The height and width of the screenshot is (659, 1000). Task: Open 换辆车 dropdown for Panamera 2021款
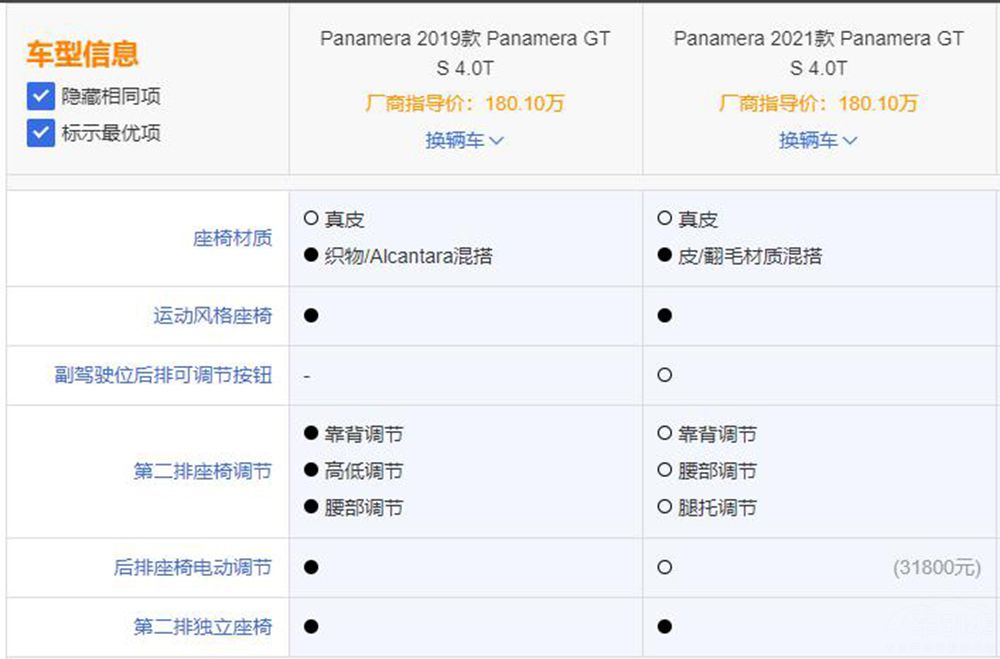[818, 140]
